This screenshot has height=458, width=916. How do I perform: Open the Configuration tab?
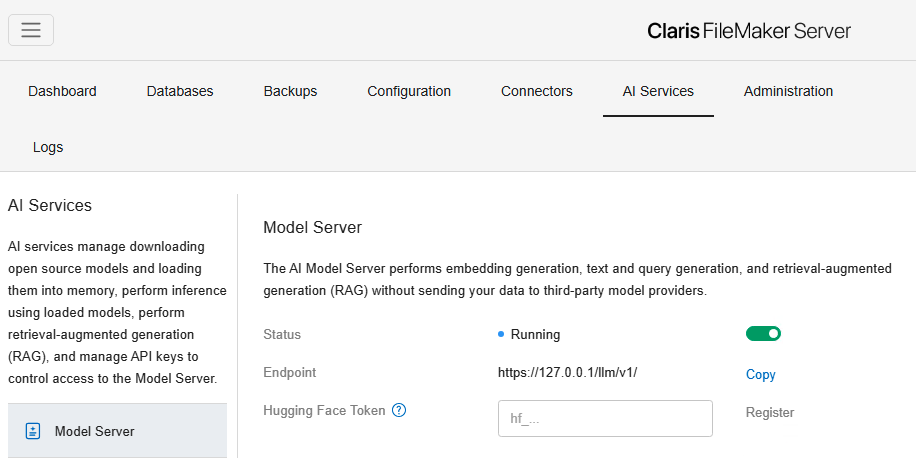[409, 91]
